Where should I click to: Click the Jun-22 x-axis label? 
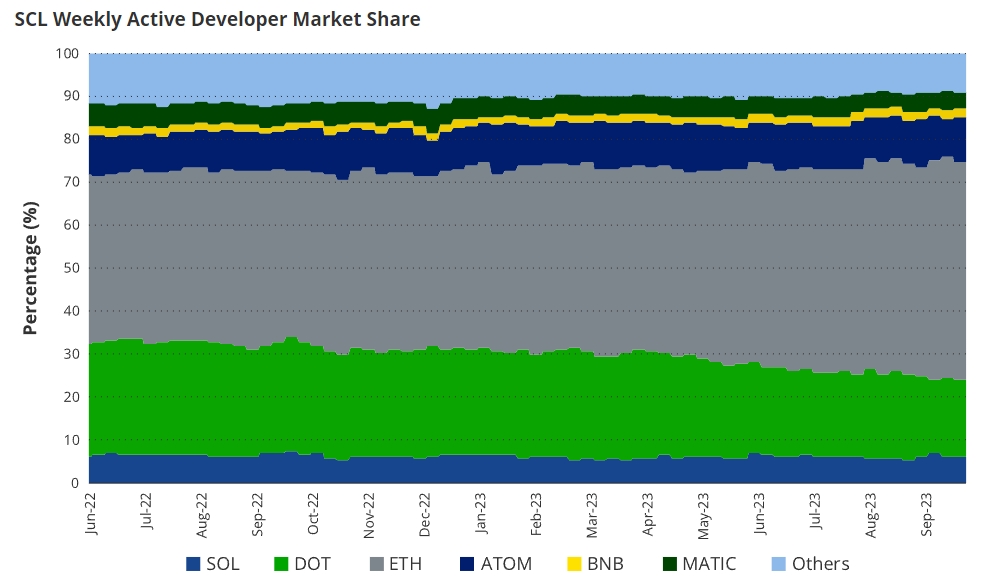point(91,514)
